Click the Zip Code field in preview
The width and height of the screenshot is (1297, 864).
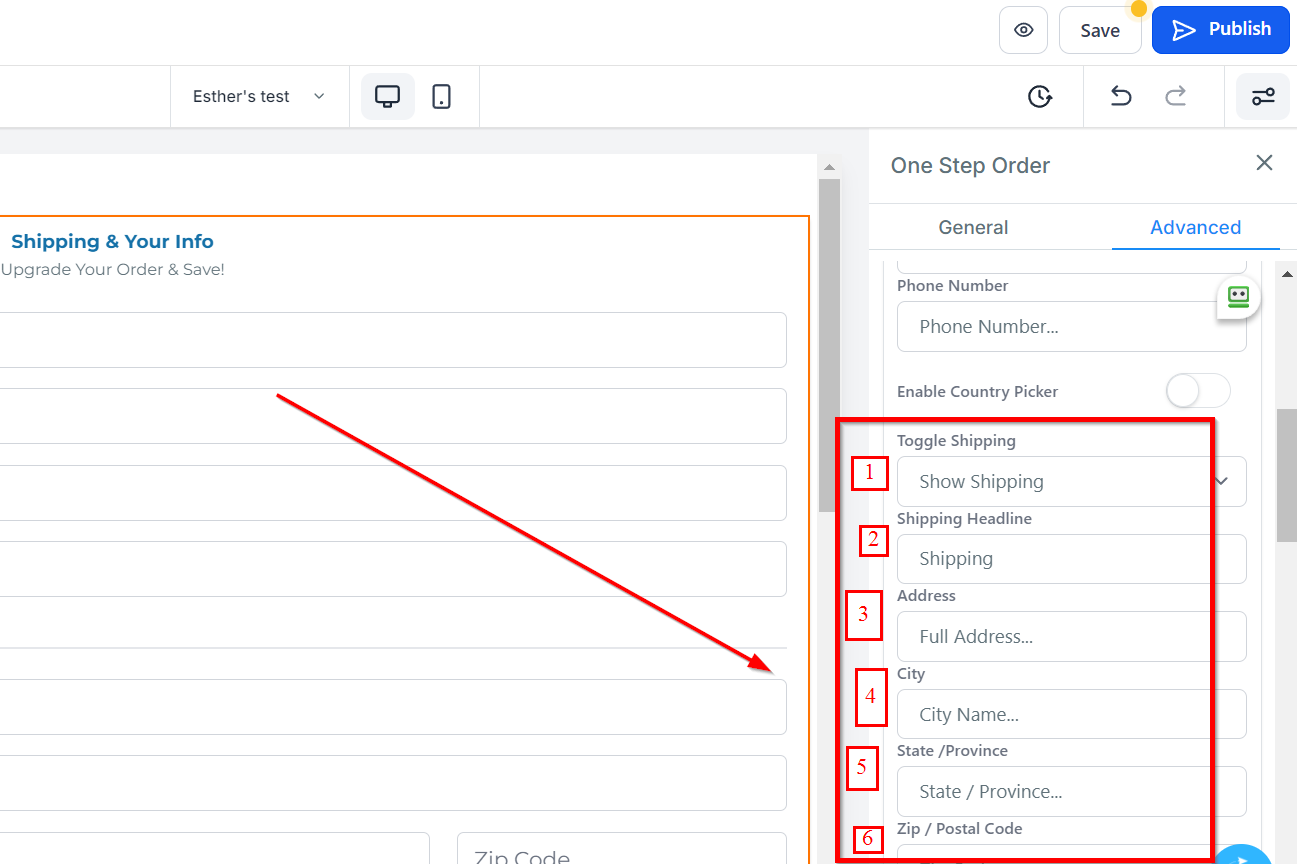pos(622,850)
